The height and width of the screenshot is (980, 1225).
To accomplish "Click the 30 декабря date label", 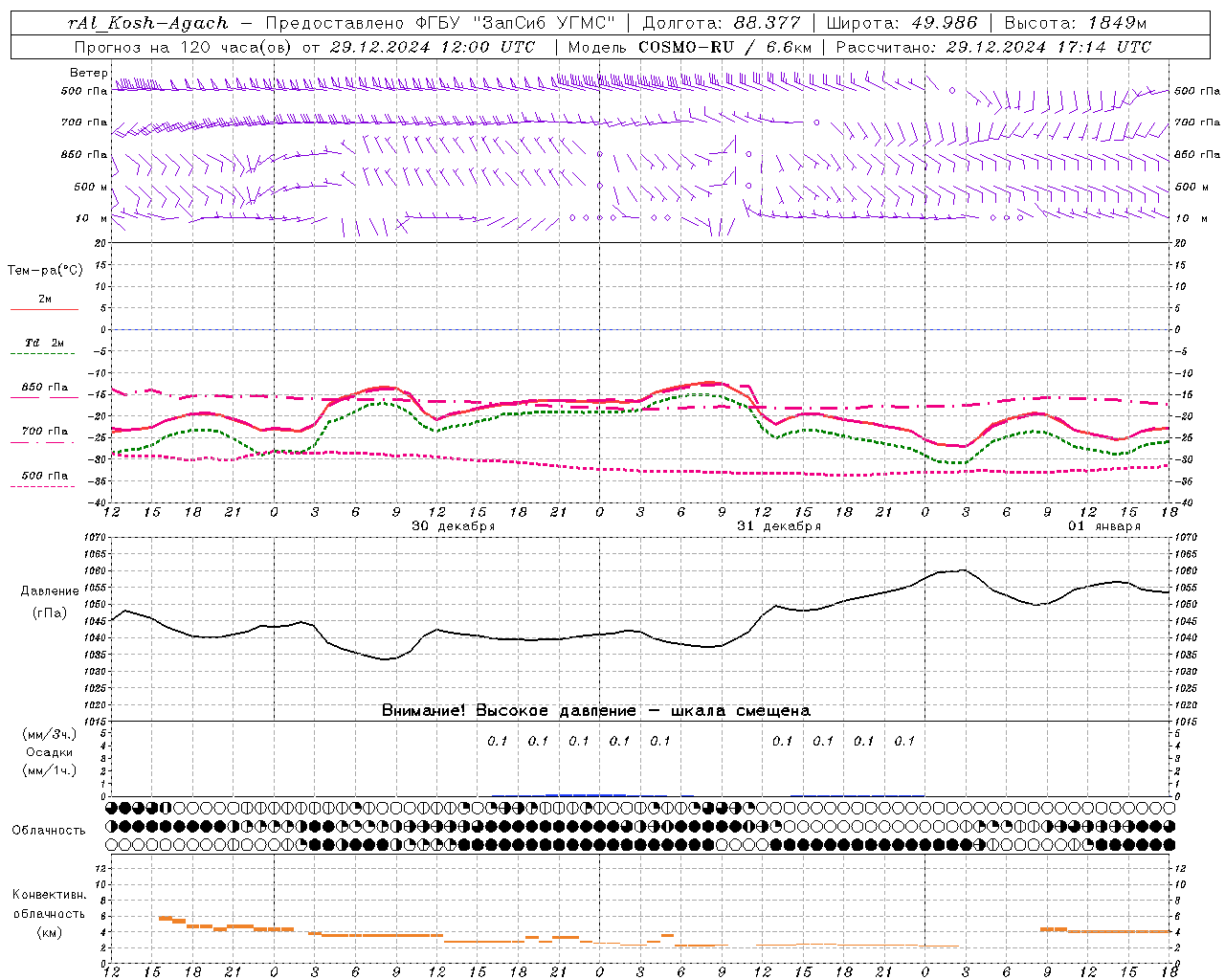I will (x=453, y=526).
